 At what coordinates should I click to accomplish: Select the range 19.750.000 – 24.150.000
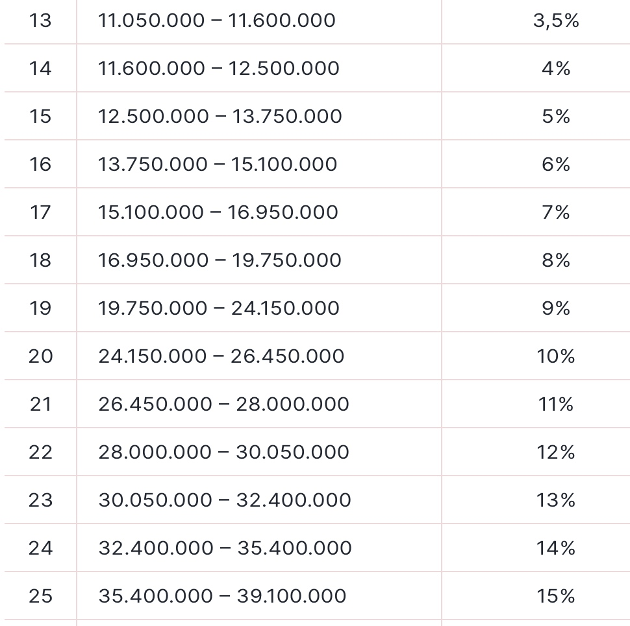click(219, 308)
